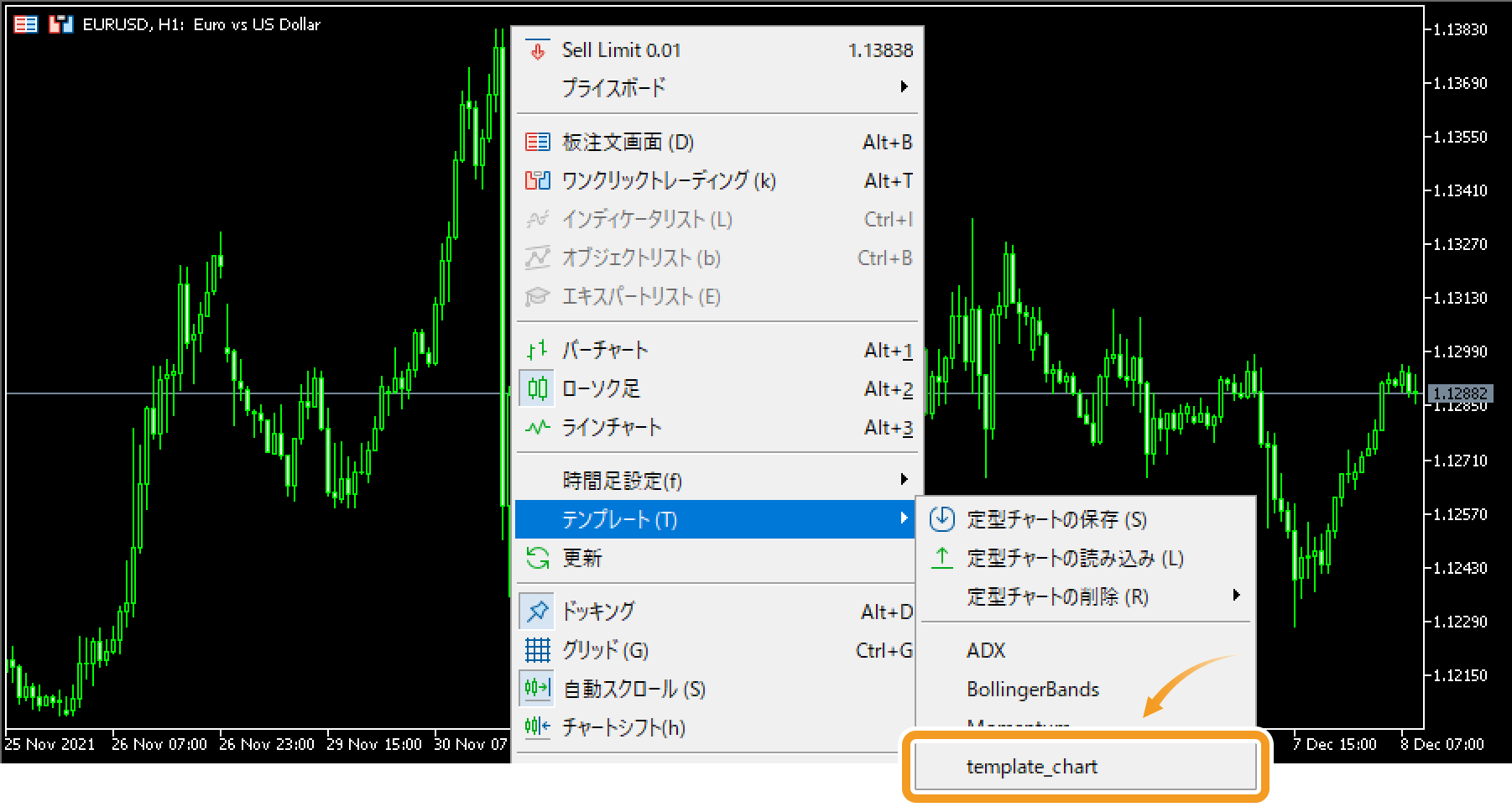This screenshot has width=1512, height=807.
Task: Expand the テンプレート (T) submenu arrow
Action: pyautogui.click(x=904, y=518)
